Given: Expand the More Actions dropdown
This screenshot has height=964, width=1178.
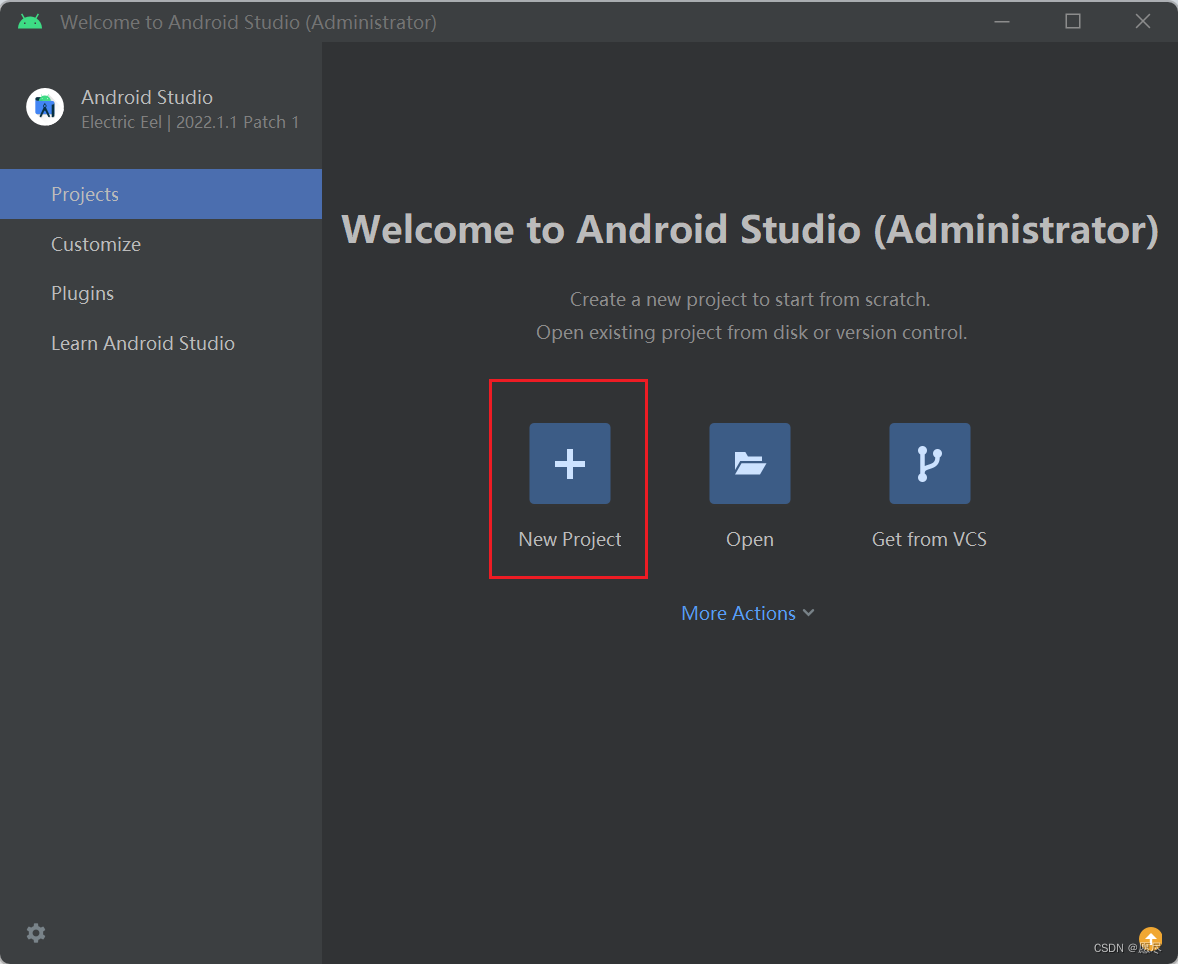Looking at the screenshot, I should [747, 613].
